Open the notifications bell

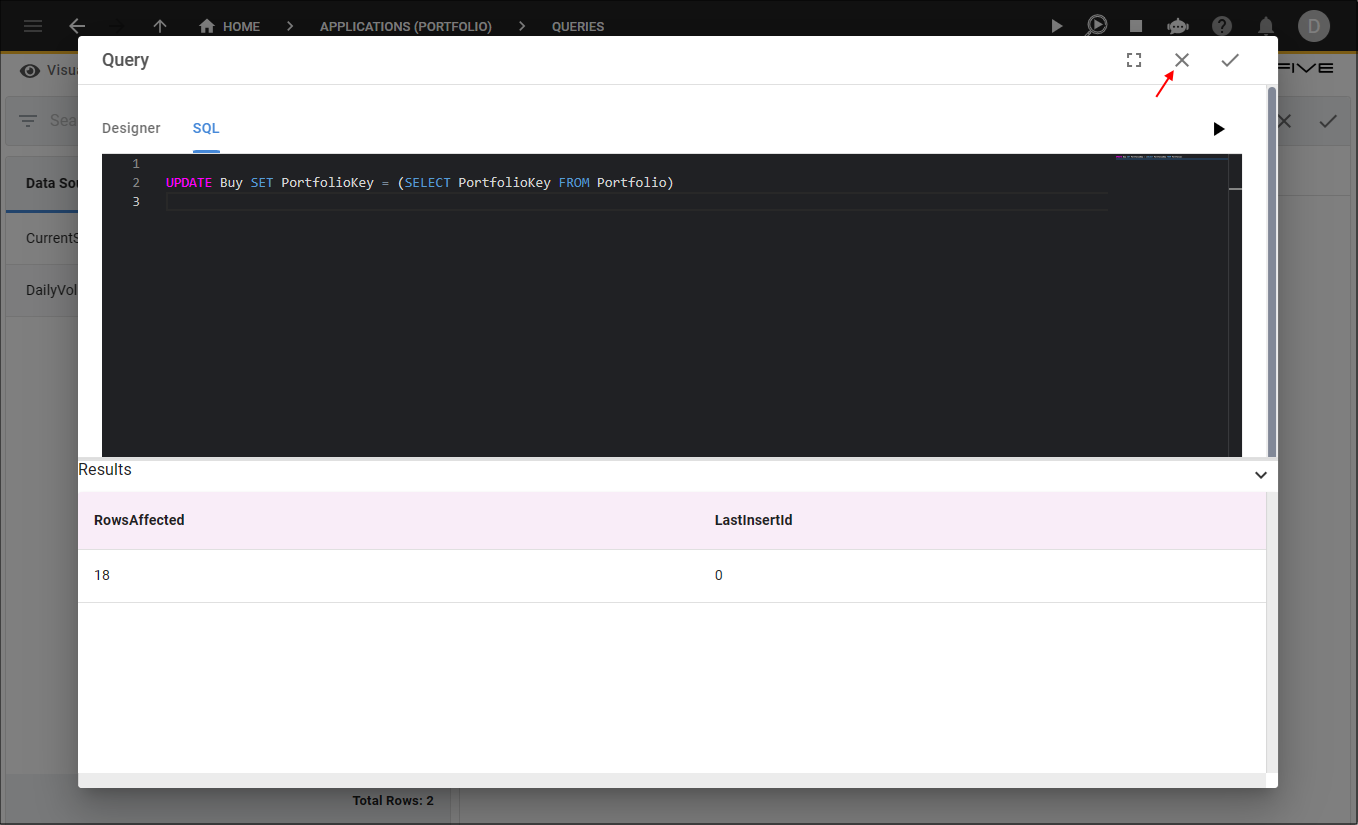[1266, 26]
